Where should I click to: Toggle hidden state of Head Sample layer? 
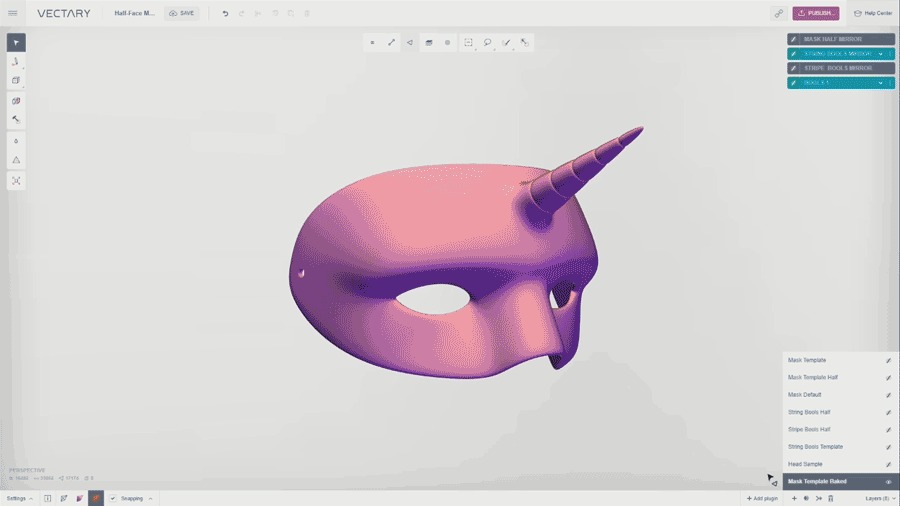coord(888,465)
